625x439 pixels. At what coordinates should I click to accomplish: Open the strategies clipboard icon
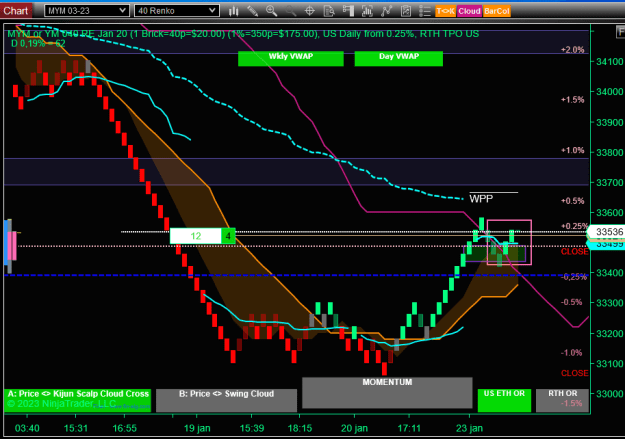(x=405, y=11)
